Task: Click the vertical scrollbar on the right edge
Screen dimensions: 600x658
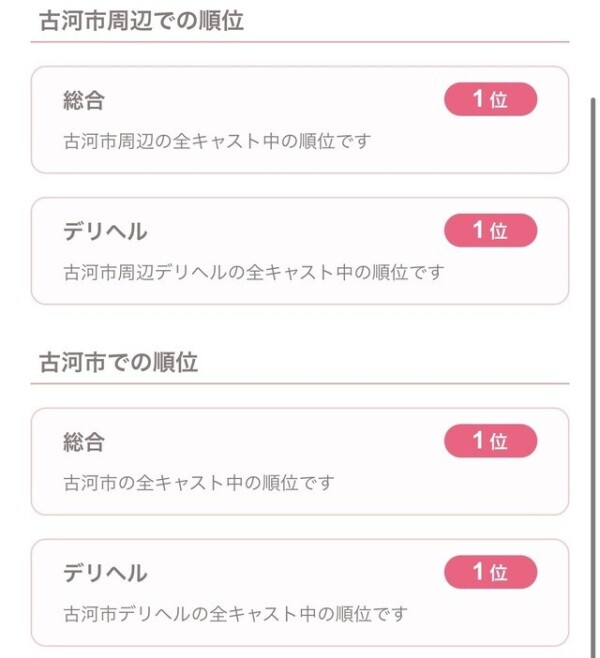Action: click(593, 350)
